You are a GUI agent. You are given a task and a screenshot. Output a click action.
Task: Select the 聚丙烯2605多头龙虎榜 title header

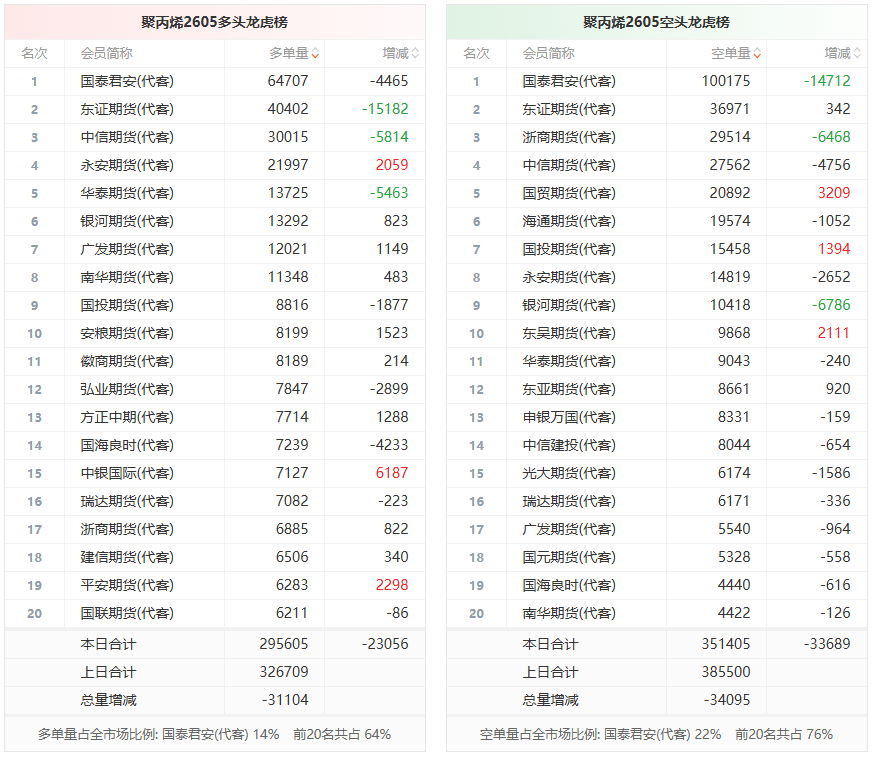pyautogui.click(x=214, y=22)
